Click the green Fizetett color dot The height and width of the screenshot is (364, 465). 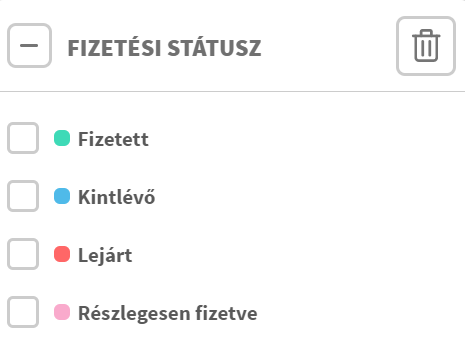coord(62,138)
